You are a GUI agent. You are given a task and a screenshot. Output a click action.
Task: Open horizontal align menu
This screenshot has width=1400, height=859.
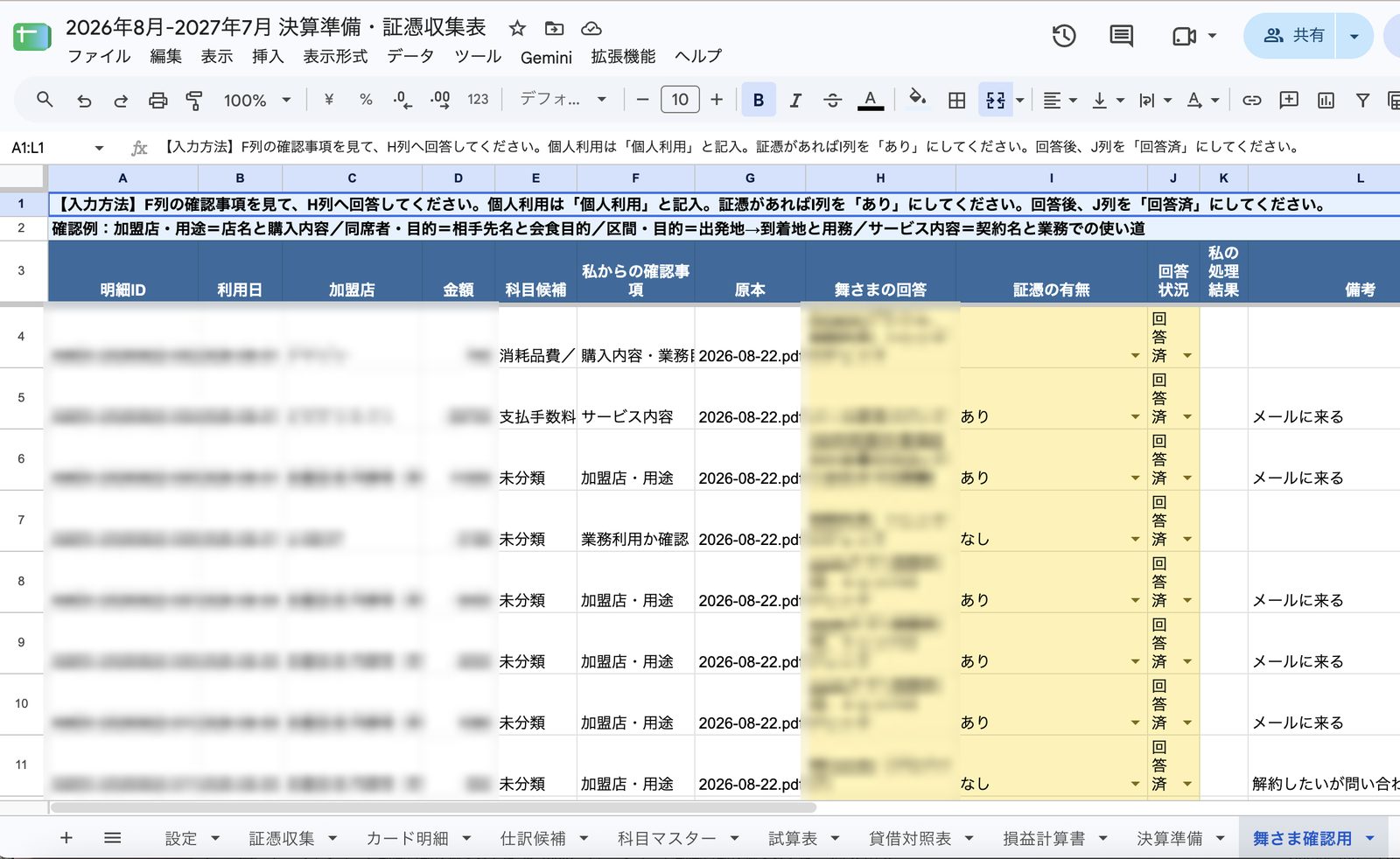(x=1060, y=101)
